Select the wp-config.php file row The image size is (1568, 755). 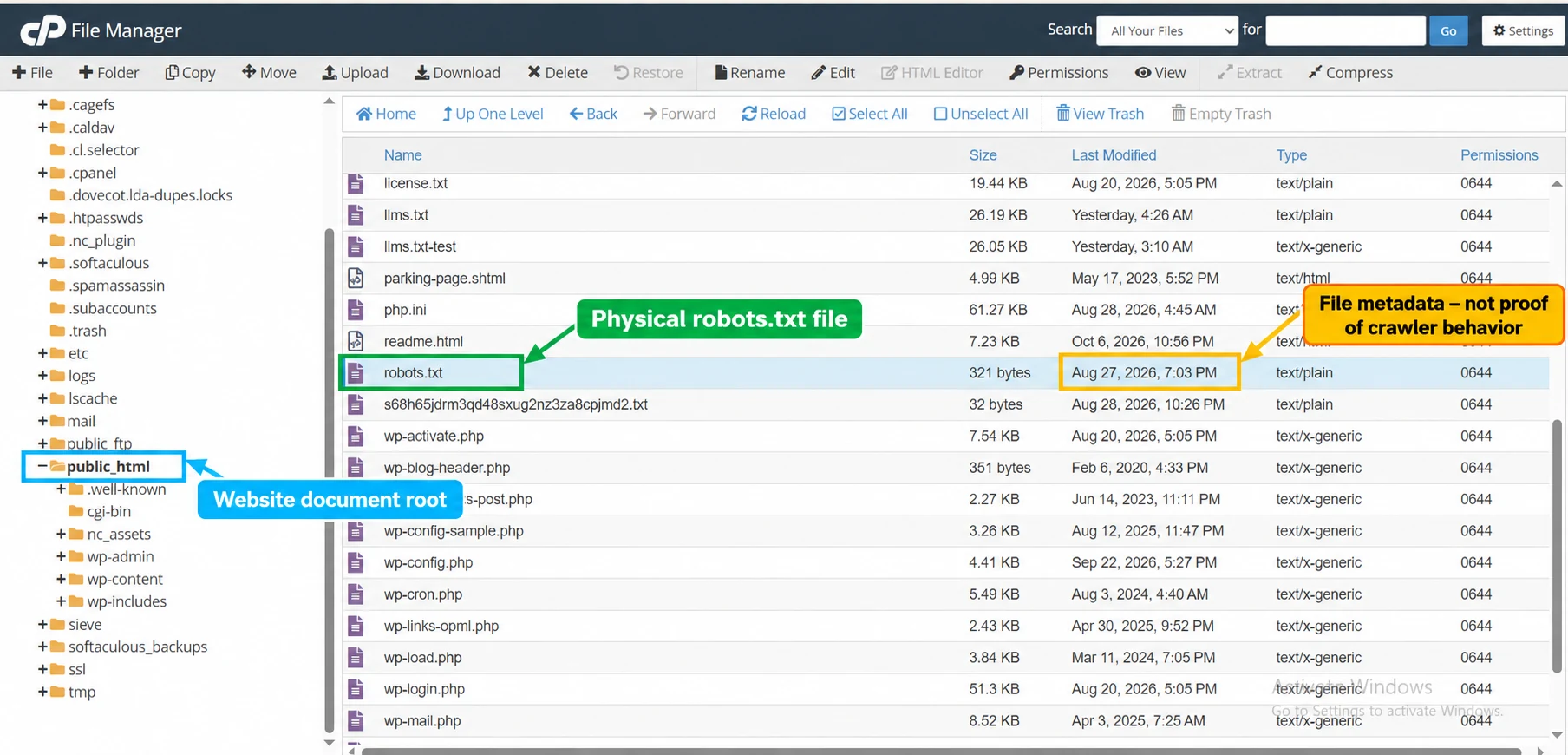click(946, 562)
